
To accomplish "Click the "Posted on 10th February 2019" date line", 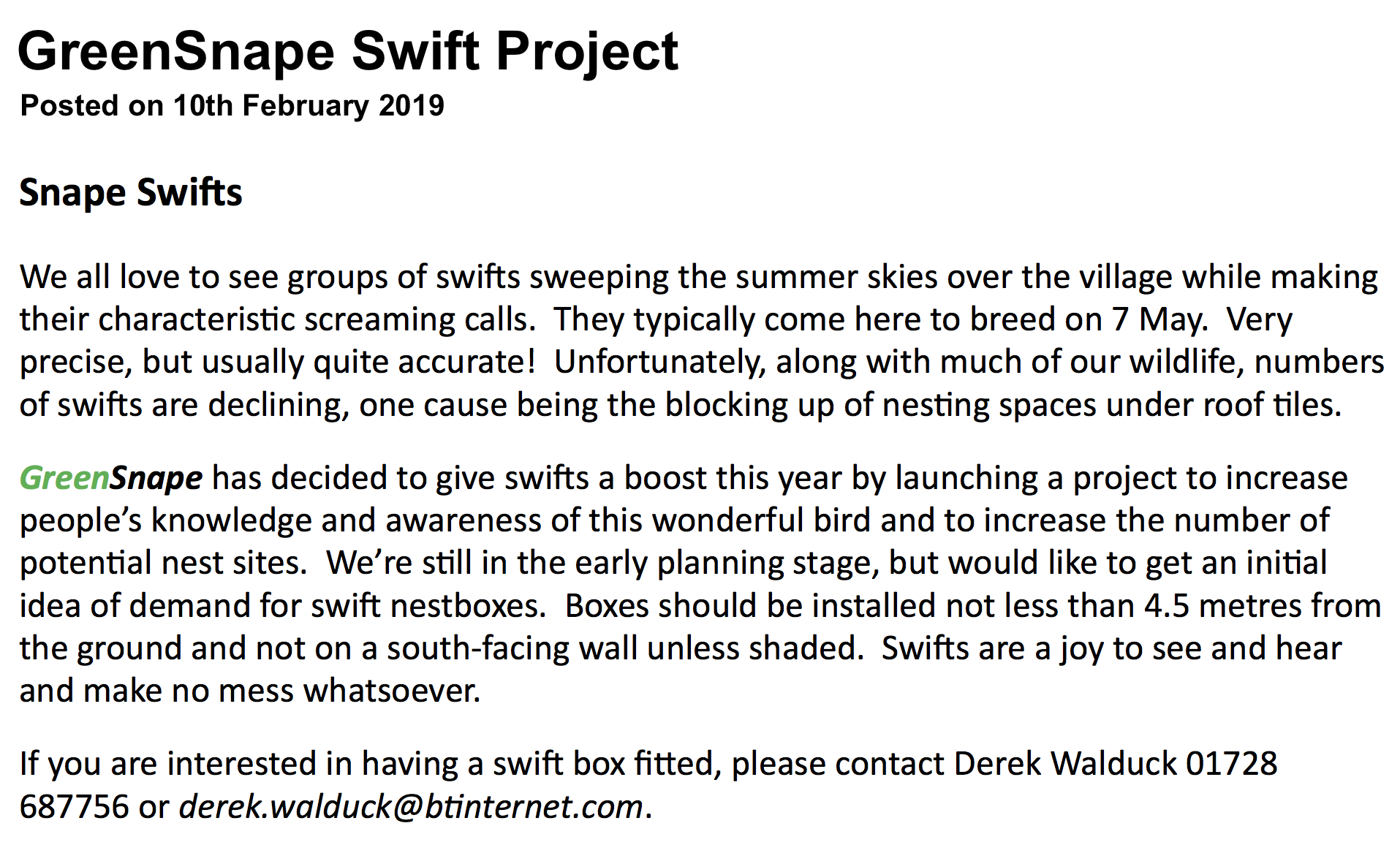I will [x=232, y=106].
